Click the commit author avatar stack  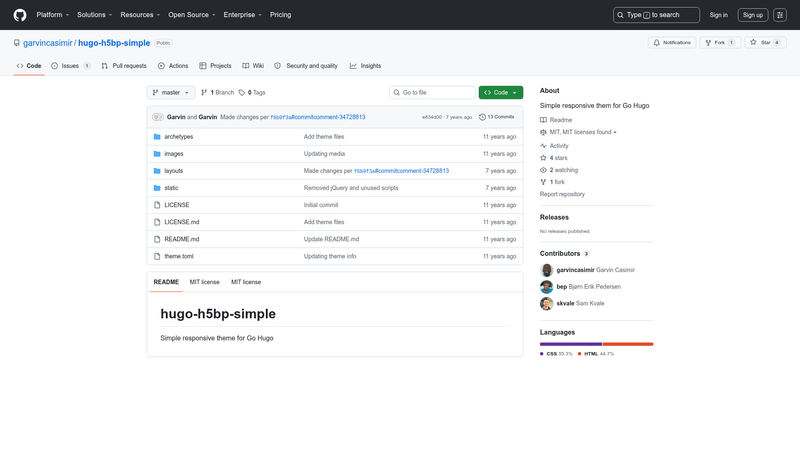point(158,117)
